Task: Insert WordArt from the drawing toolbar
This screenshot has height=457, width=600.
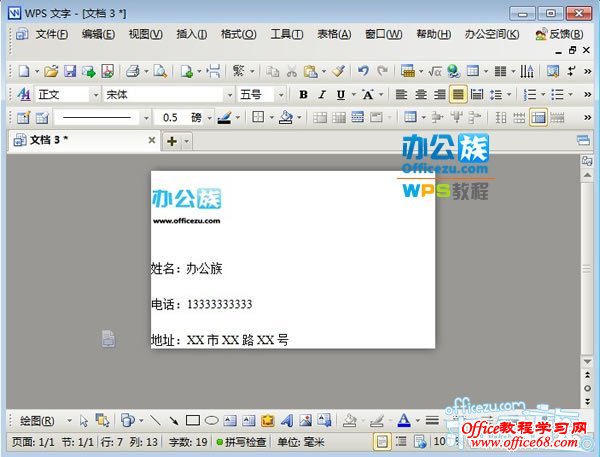Action: click(x=287, y=421)
